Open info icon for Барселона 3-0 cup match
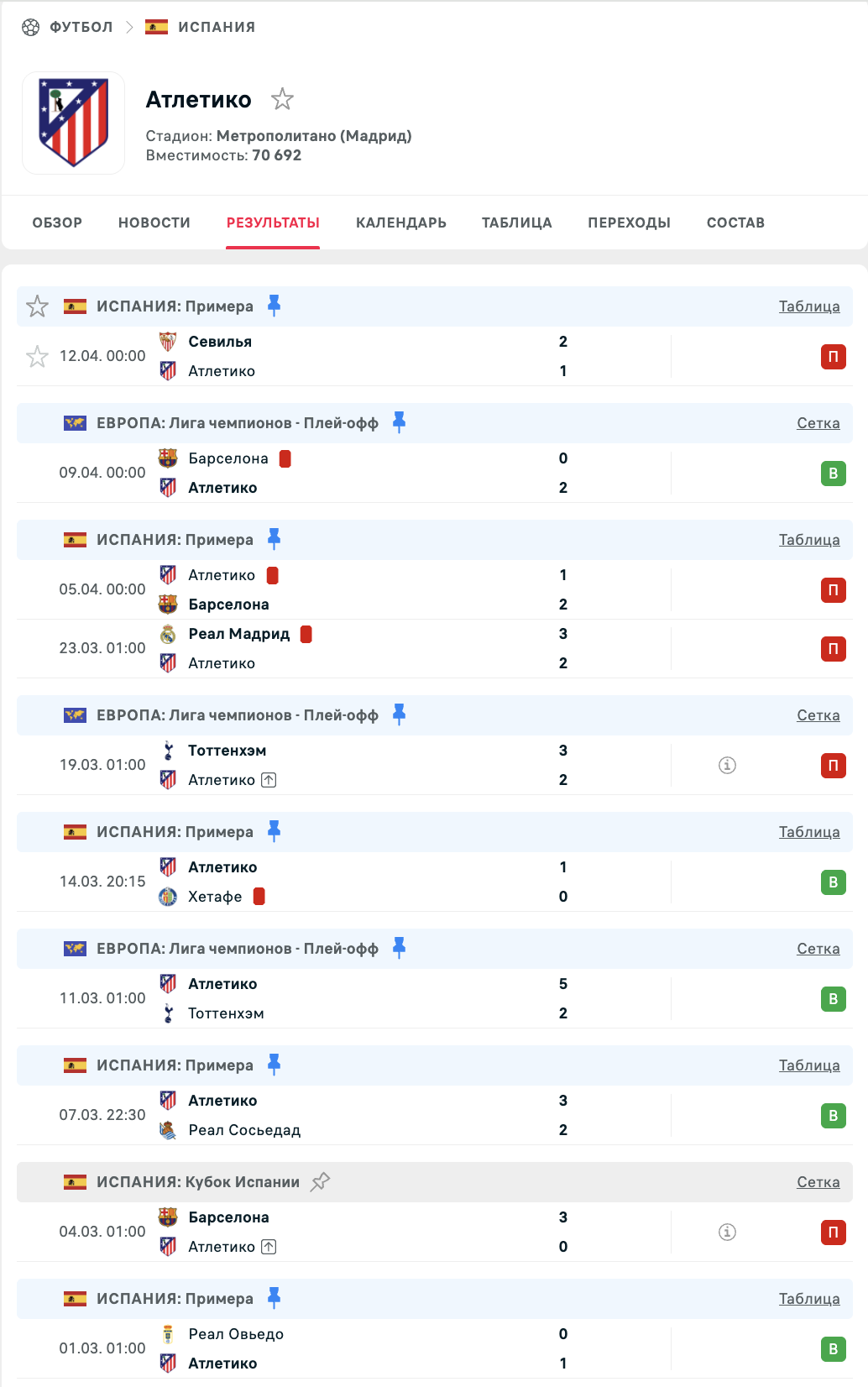 [727, 1232]
